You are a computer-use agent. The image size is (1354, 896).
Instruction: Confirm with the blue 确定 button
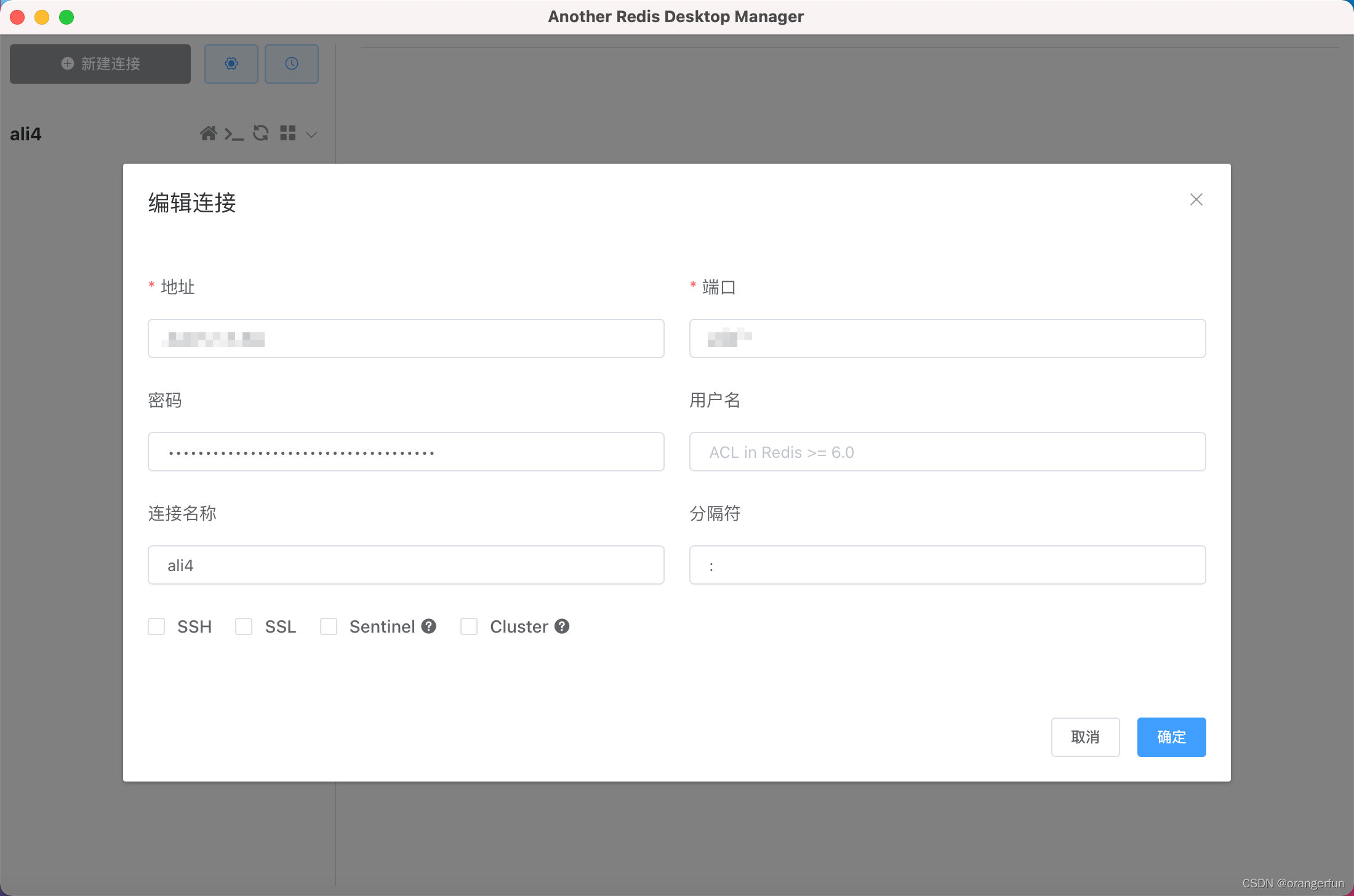(1172, 737)
